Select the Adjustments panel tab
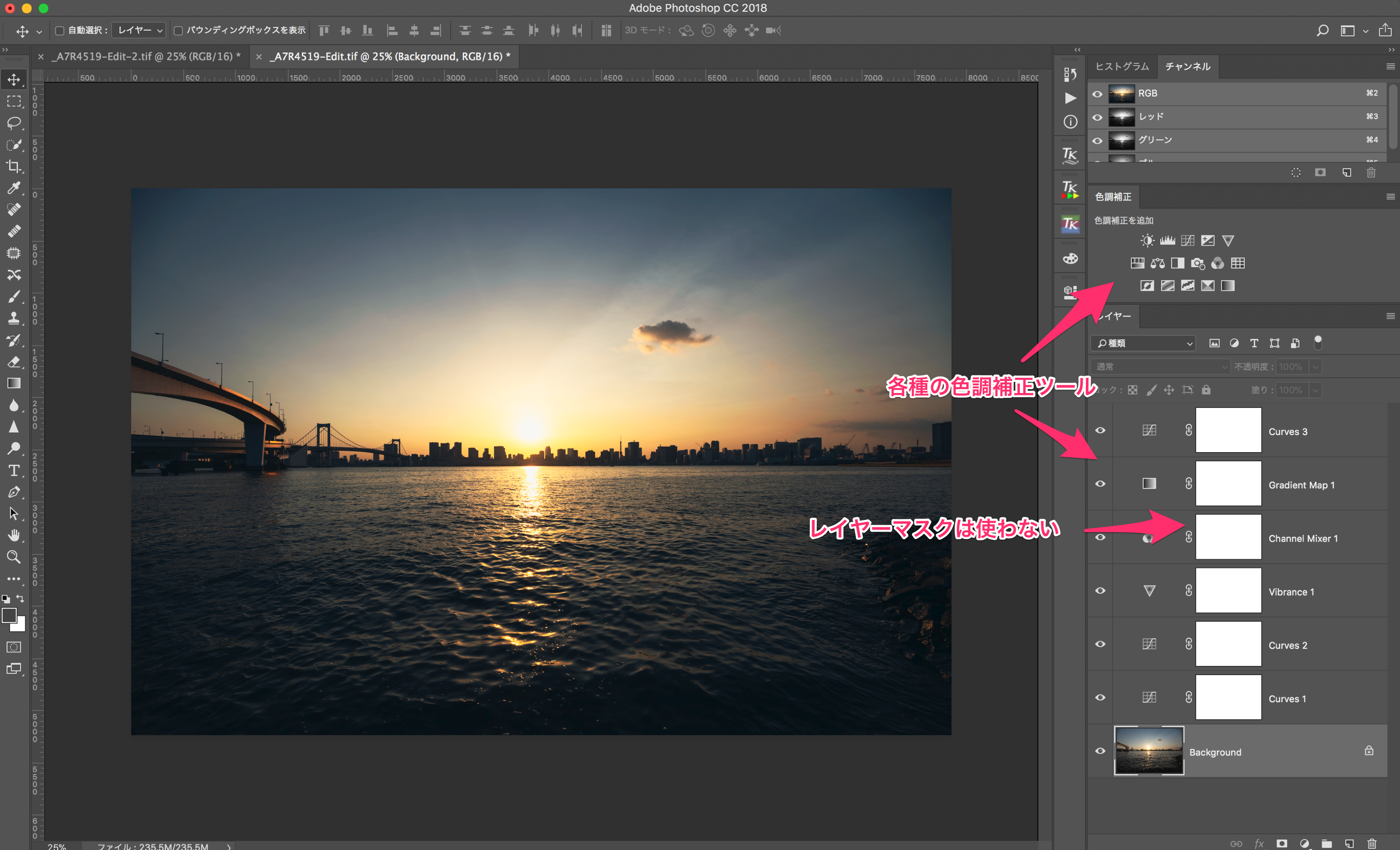This screenshot has height=850, width=1400. point(1113,197)
